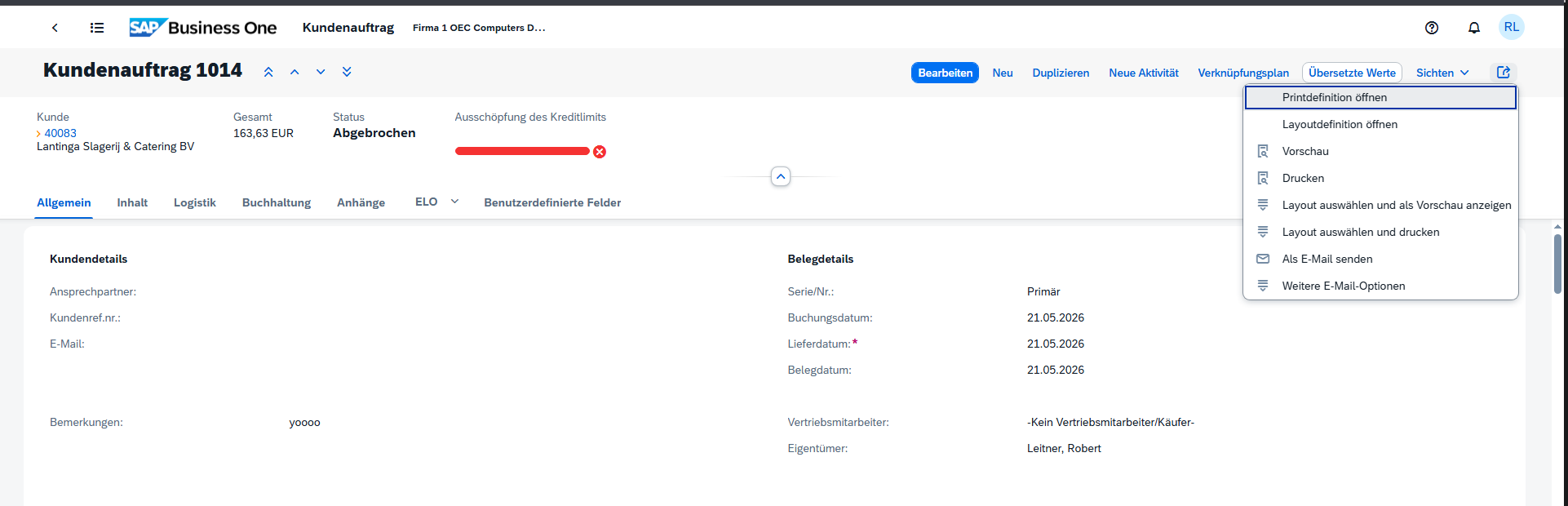Select Printdefinition öffnen menu entry
Image resolution: width=1568 pixels, height=506 pixels.
pos(1380,97)
